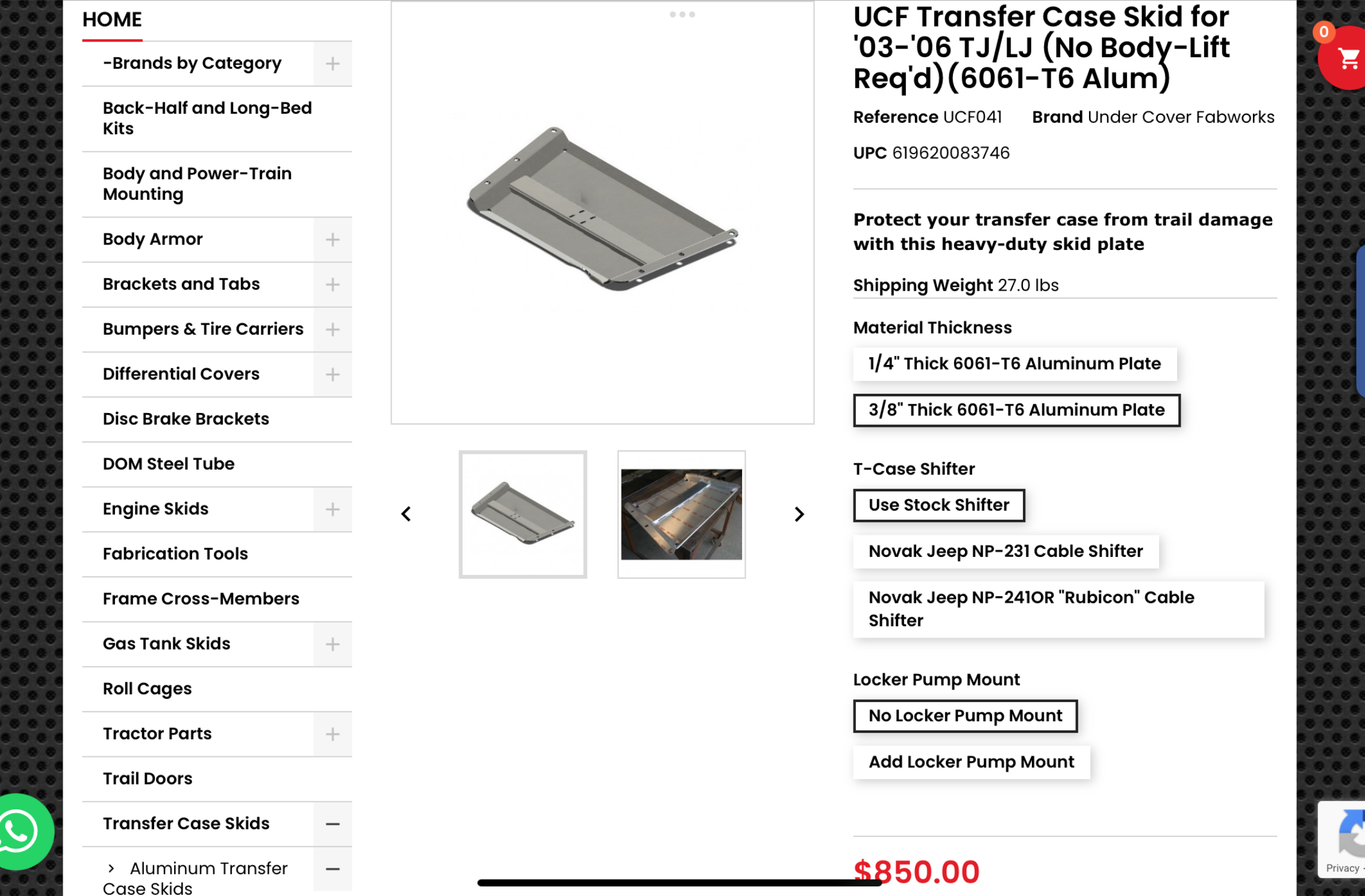The image size is (1365, 896).
Task: Open the HOME menu tab
Action: coord(112,20)
